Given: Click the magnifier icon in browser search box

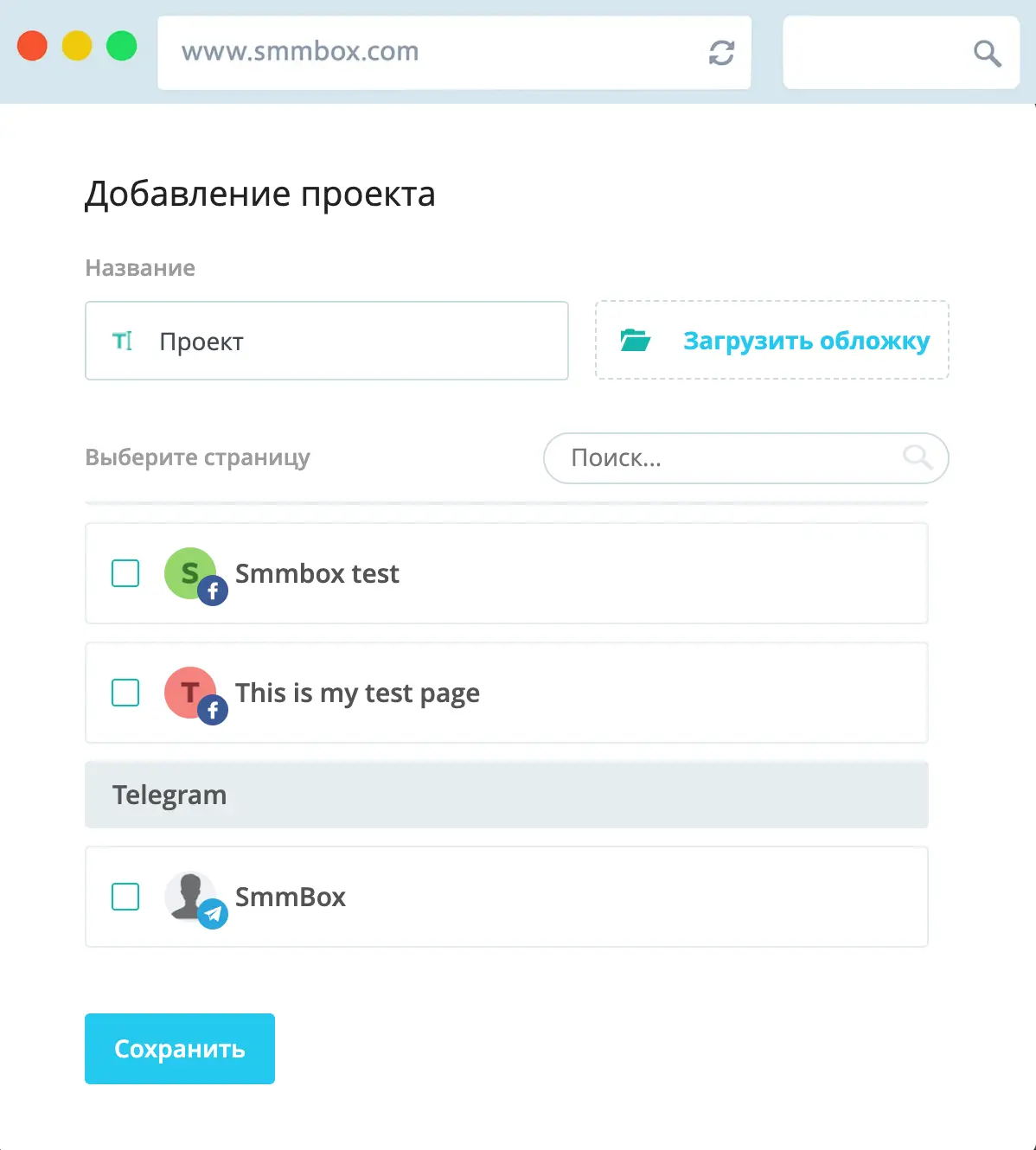Looking at the screenshot, I should [987, 54].
